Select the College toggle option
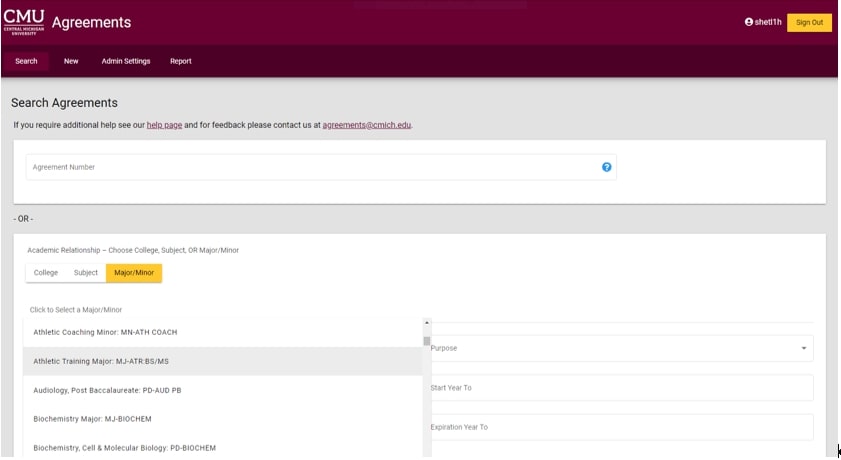841x460 pixels. [x=46, y=273]
